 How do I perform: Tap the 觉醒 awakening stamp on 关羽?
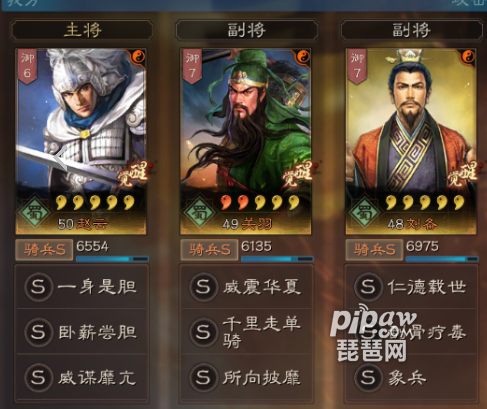(299, 173)
